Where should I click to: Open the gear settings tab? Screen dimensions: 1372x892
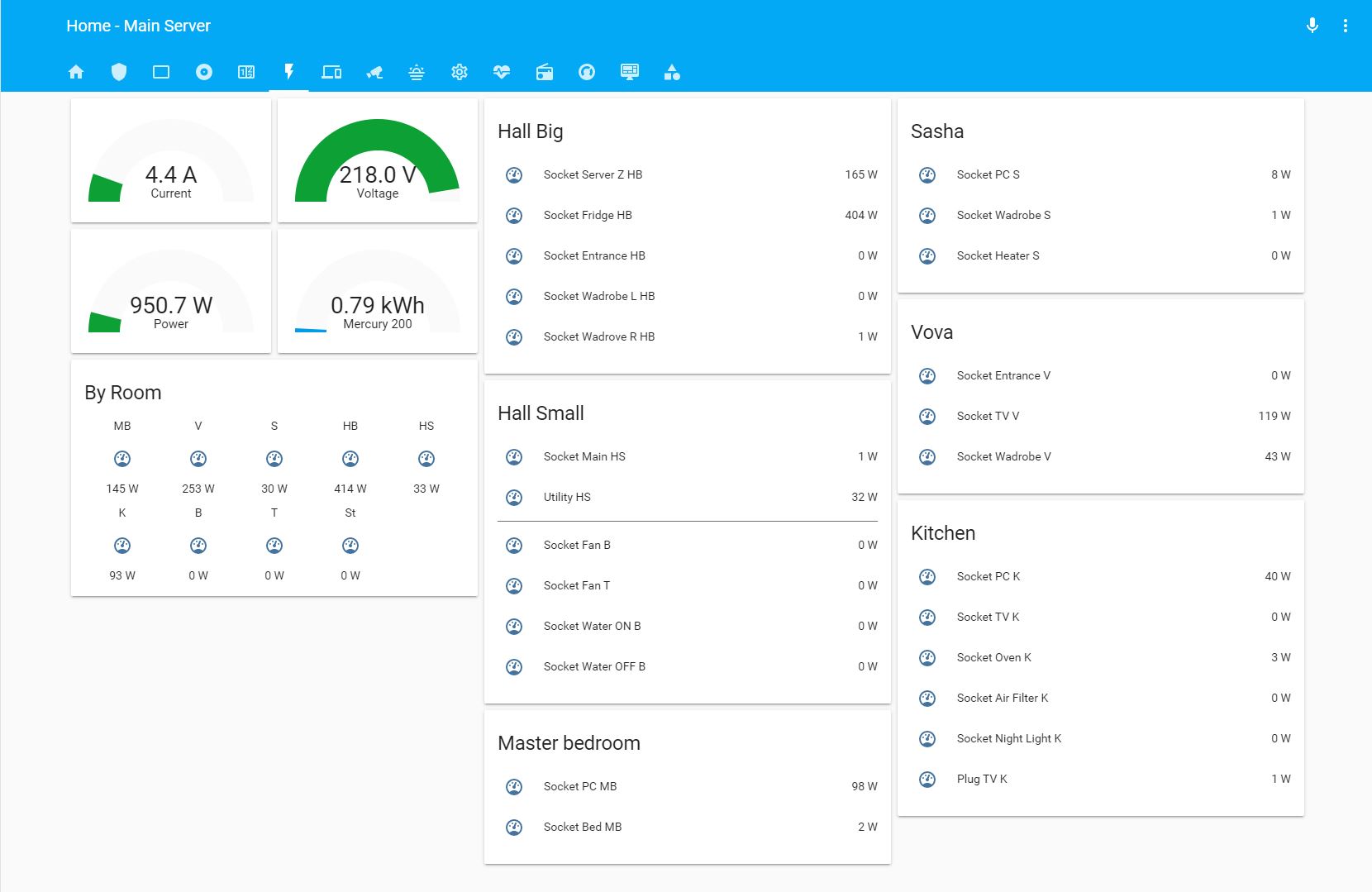(x=460, y=72)
